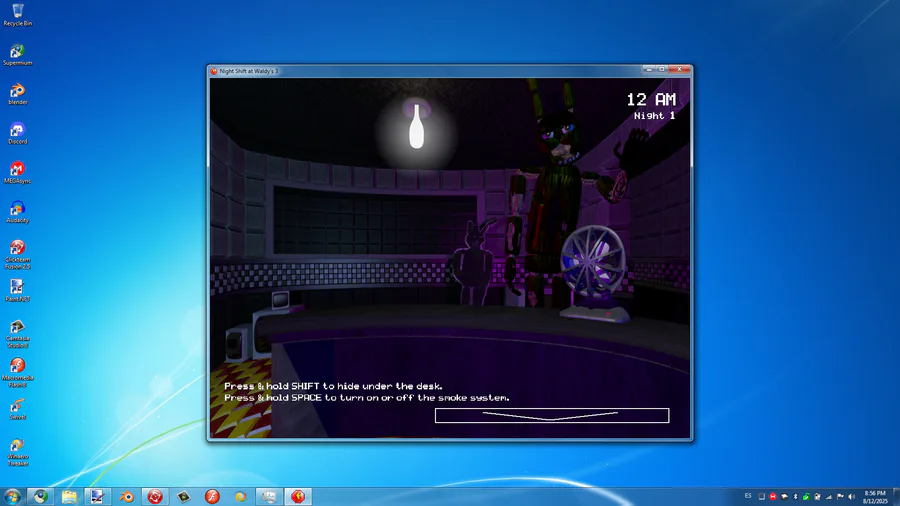Click the 12 AM clock text

pos(651,99)
